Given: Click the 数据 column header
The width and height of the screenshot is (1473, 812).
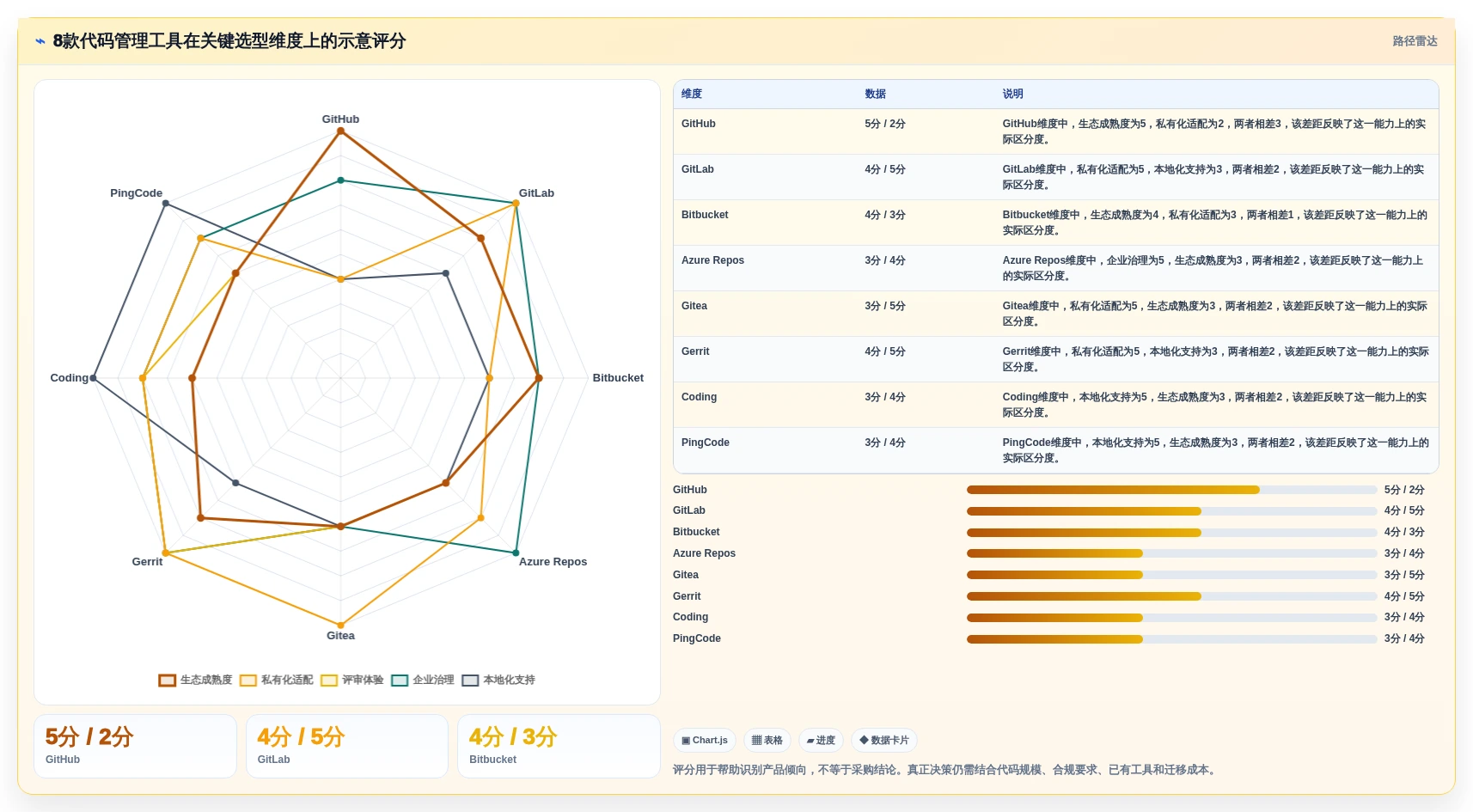Looking at the screenshot, I should click(875, 94).
